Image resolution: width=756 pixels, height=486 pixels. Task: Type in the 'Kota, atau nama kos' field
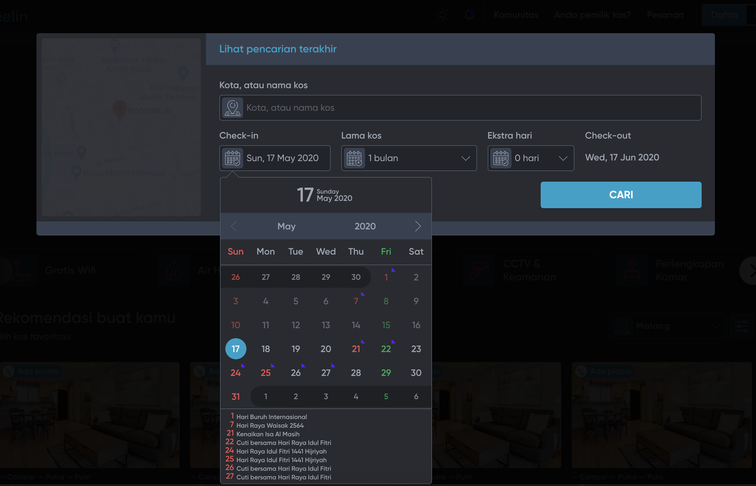(470, 108)
